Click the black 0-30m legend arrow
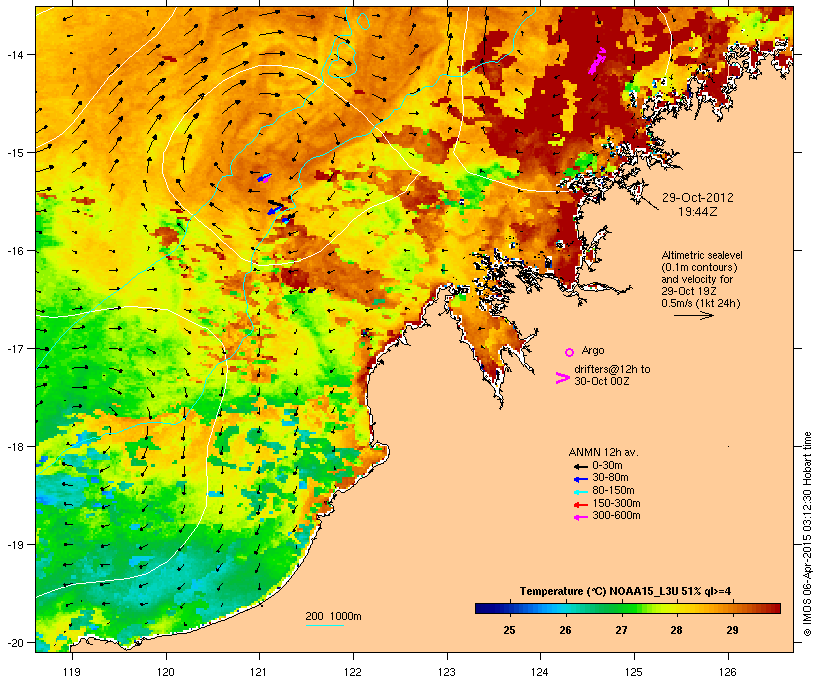 pyautogui.click(x=580, y=466)
